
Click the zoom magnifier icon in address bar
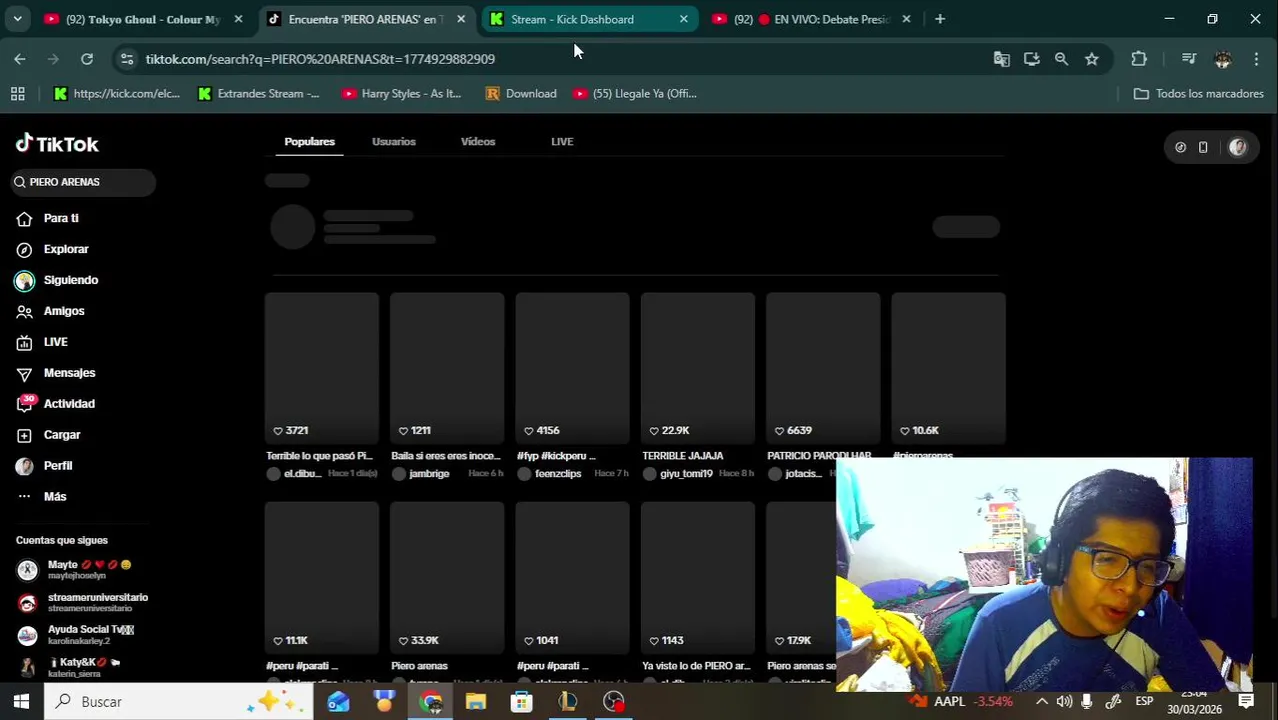pos(1061,59)
